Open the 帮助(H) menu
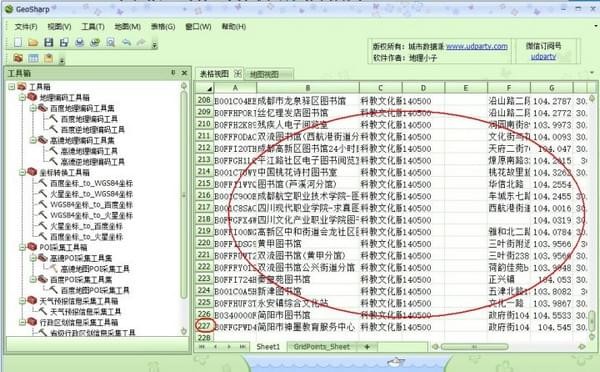Screen dimensions: 600x372 tap(233, 27)
